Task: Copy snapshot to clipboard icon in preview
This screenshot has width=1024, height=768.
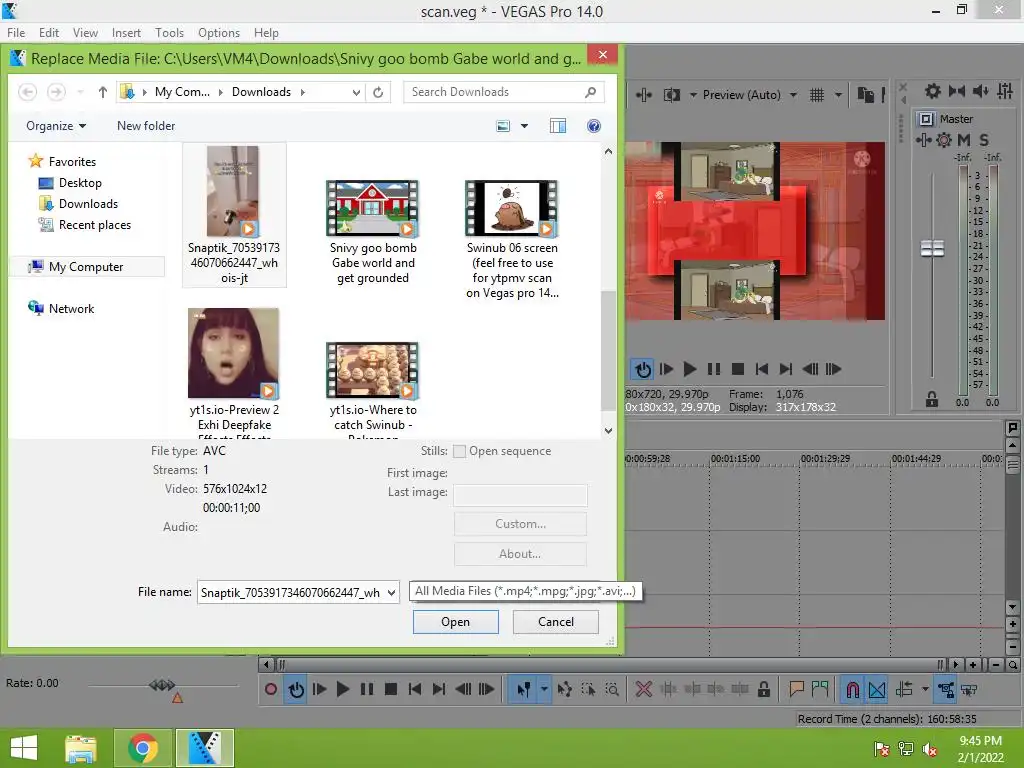Action: coord(865,95)
